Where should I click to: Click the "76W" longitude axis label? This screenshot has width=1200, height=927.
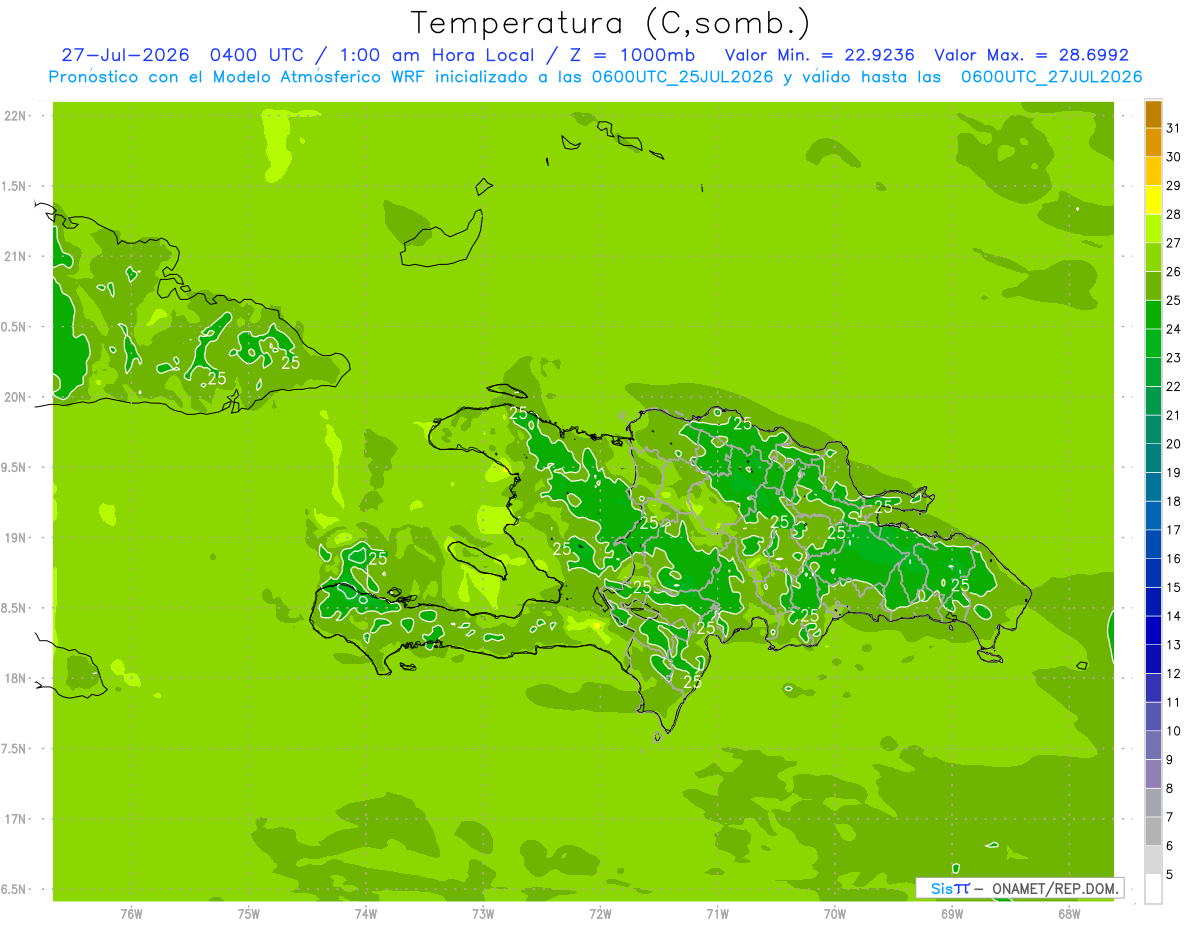(131, 915)
